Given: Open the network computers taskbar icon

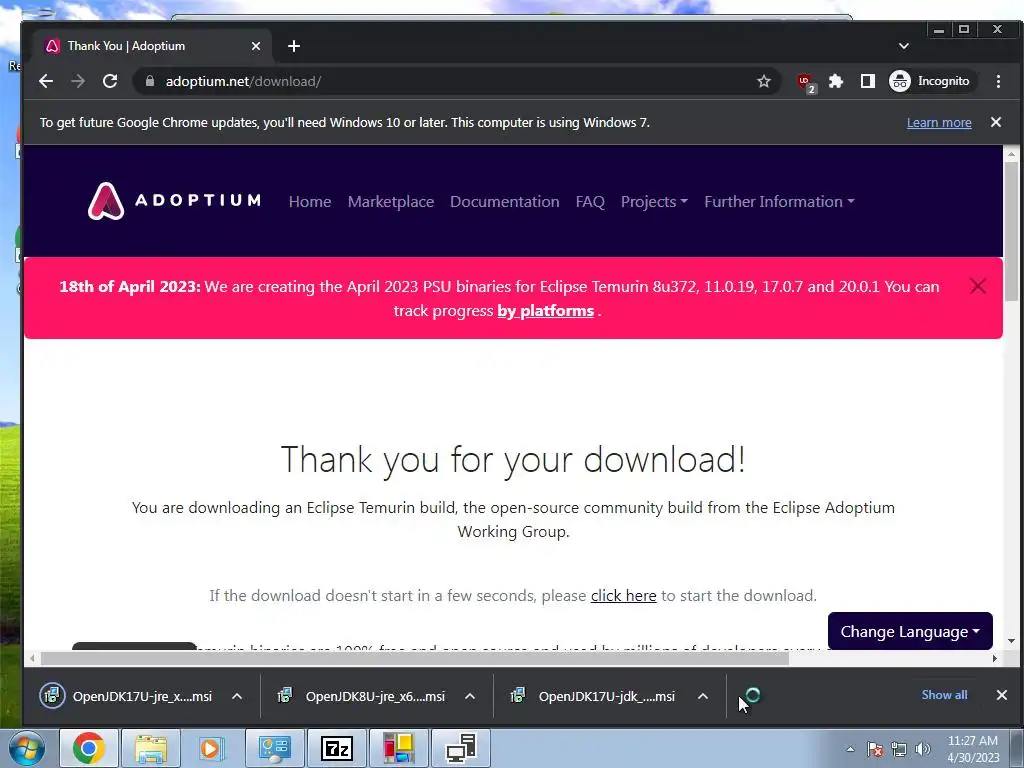Looking at the screenshot, I should coord(461,748).
